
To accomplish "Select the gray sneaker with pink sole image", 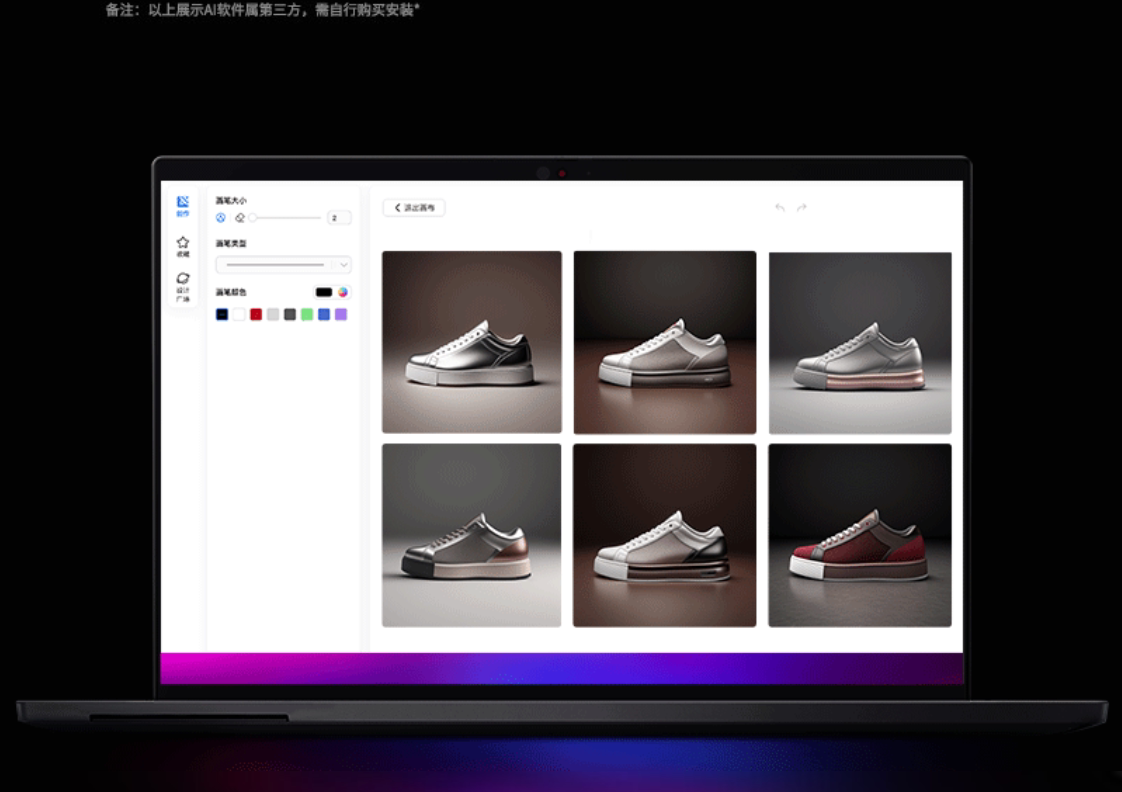I will [860, 343].
